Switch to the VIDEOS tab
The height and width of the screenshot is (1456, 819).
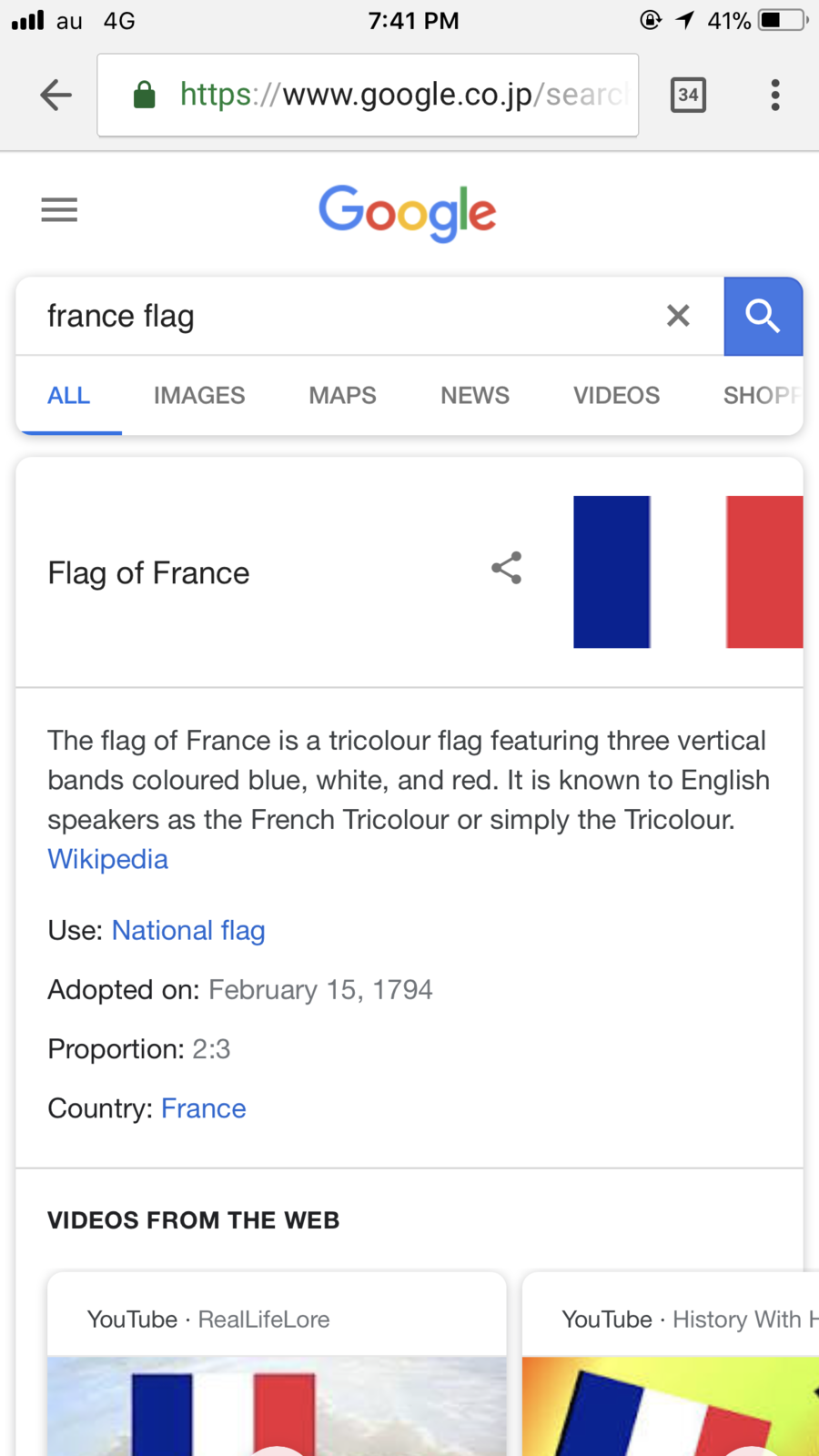coord(616,395)
